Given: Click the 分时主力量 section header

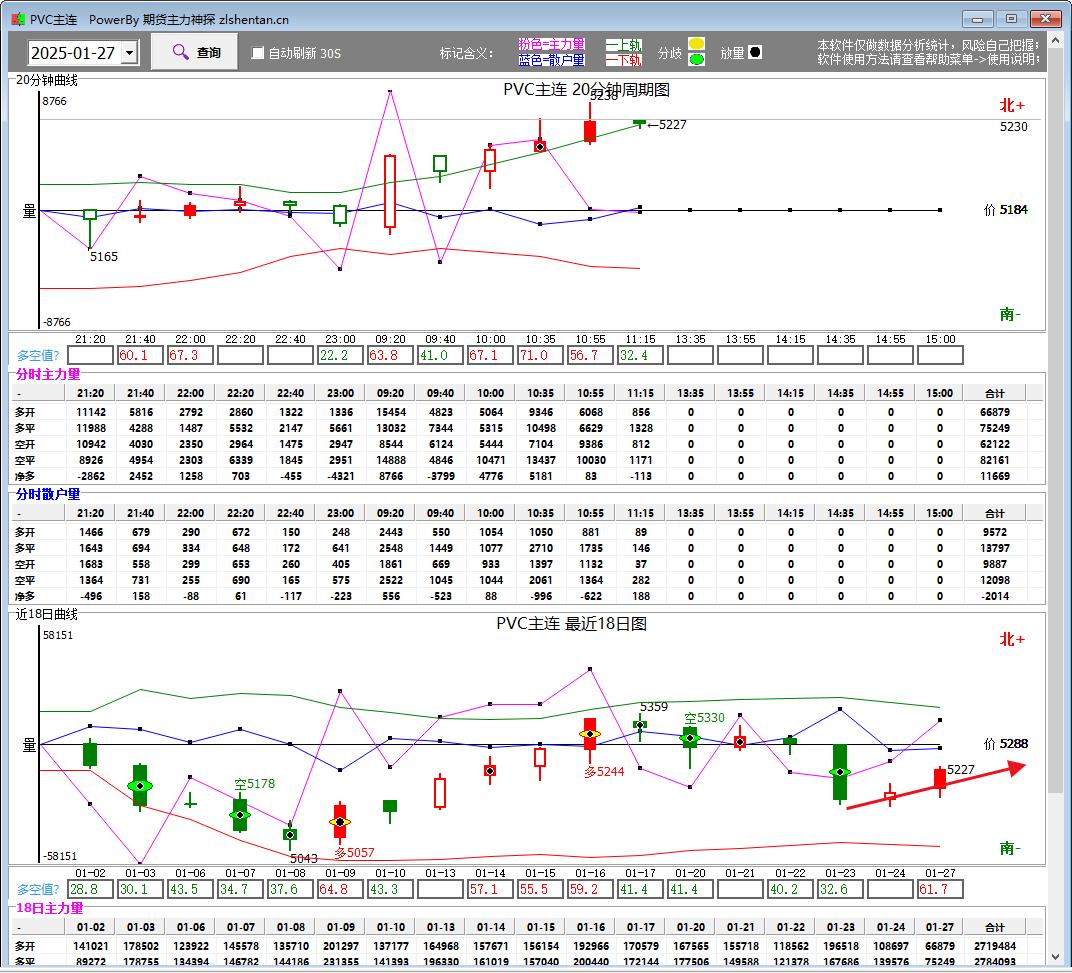Looking at the screenshot, I should (x=47, y=374).
